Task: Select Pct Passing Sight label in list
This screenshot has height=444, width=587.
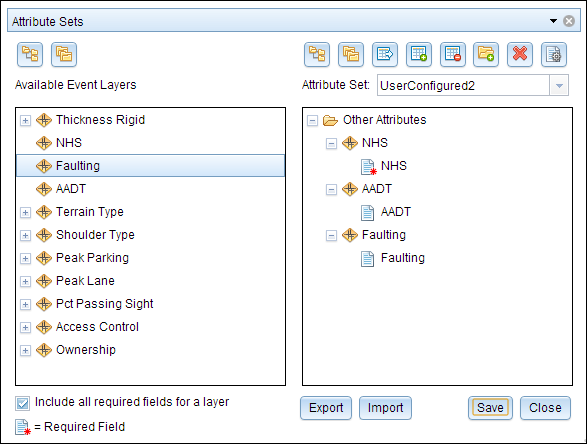Action: pos(104,304)
